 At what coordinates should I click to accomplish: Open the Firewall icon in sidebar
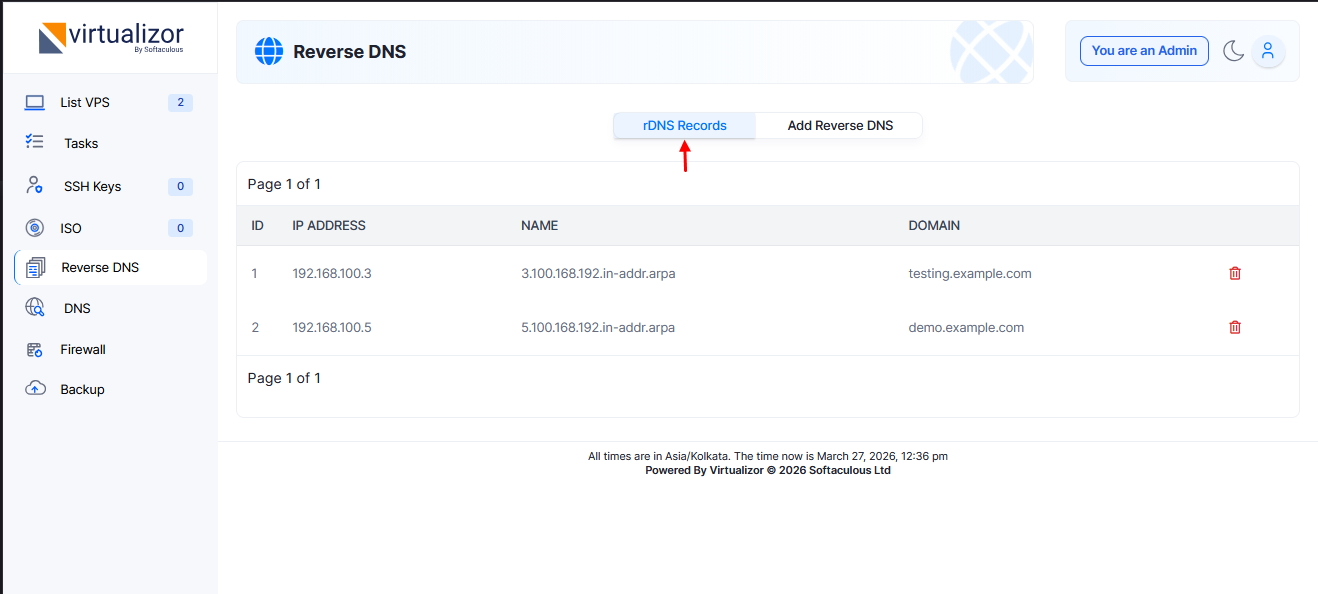35,349
